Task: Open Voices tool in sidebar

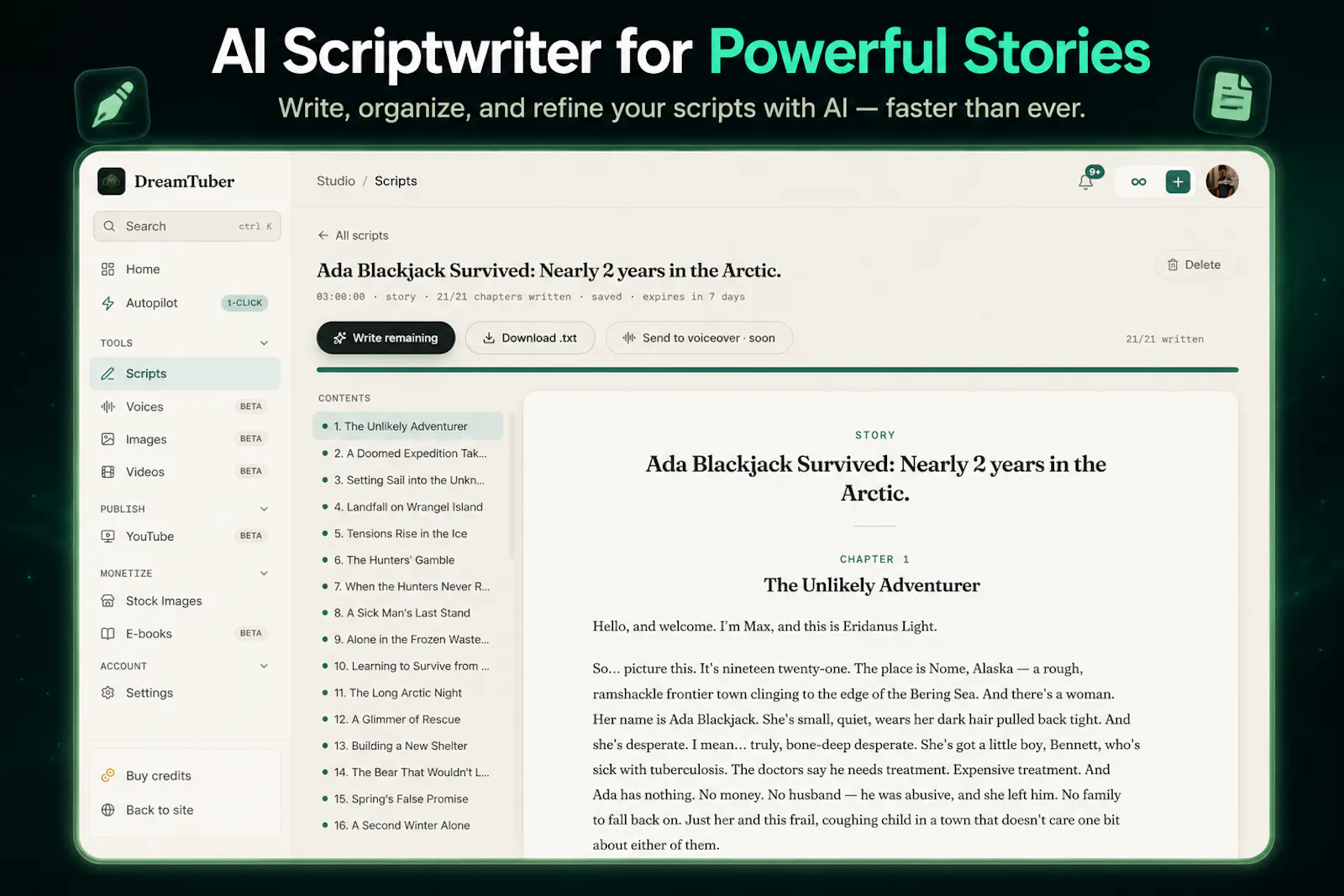Action: [x=185, y=406]
